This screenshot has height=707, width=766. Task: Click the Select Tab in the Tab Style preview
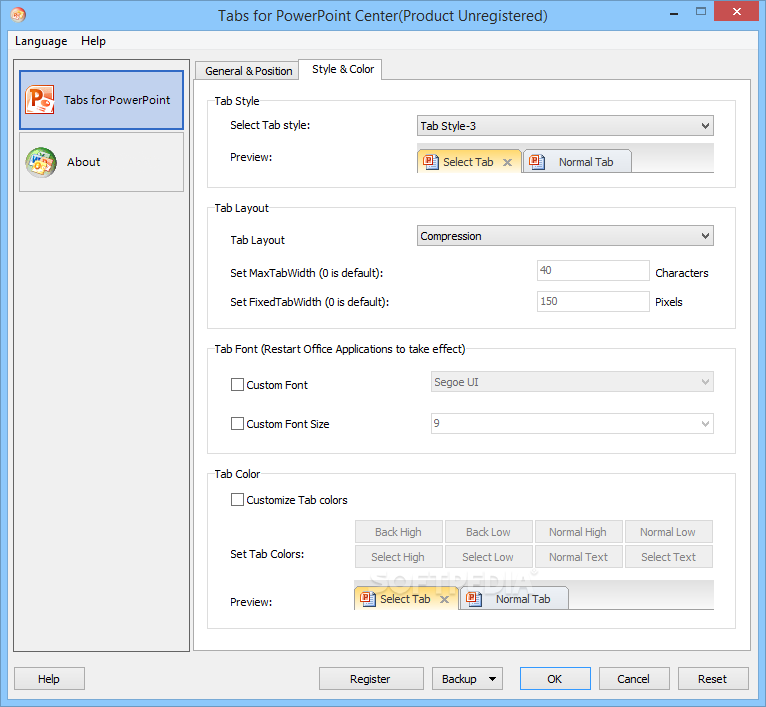[469, 162]
